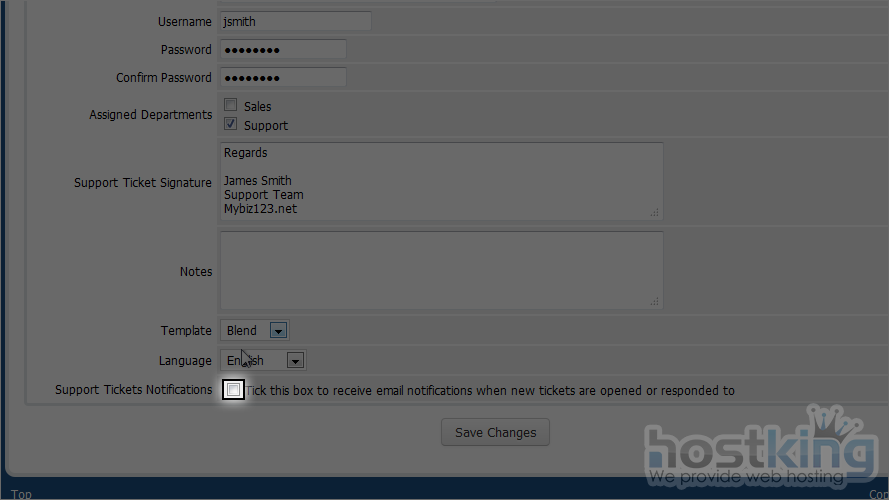889x500 pixels.
Task: Open the Template dropdown arrow
Action: [279, 331]
